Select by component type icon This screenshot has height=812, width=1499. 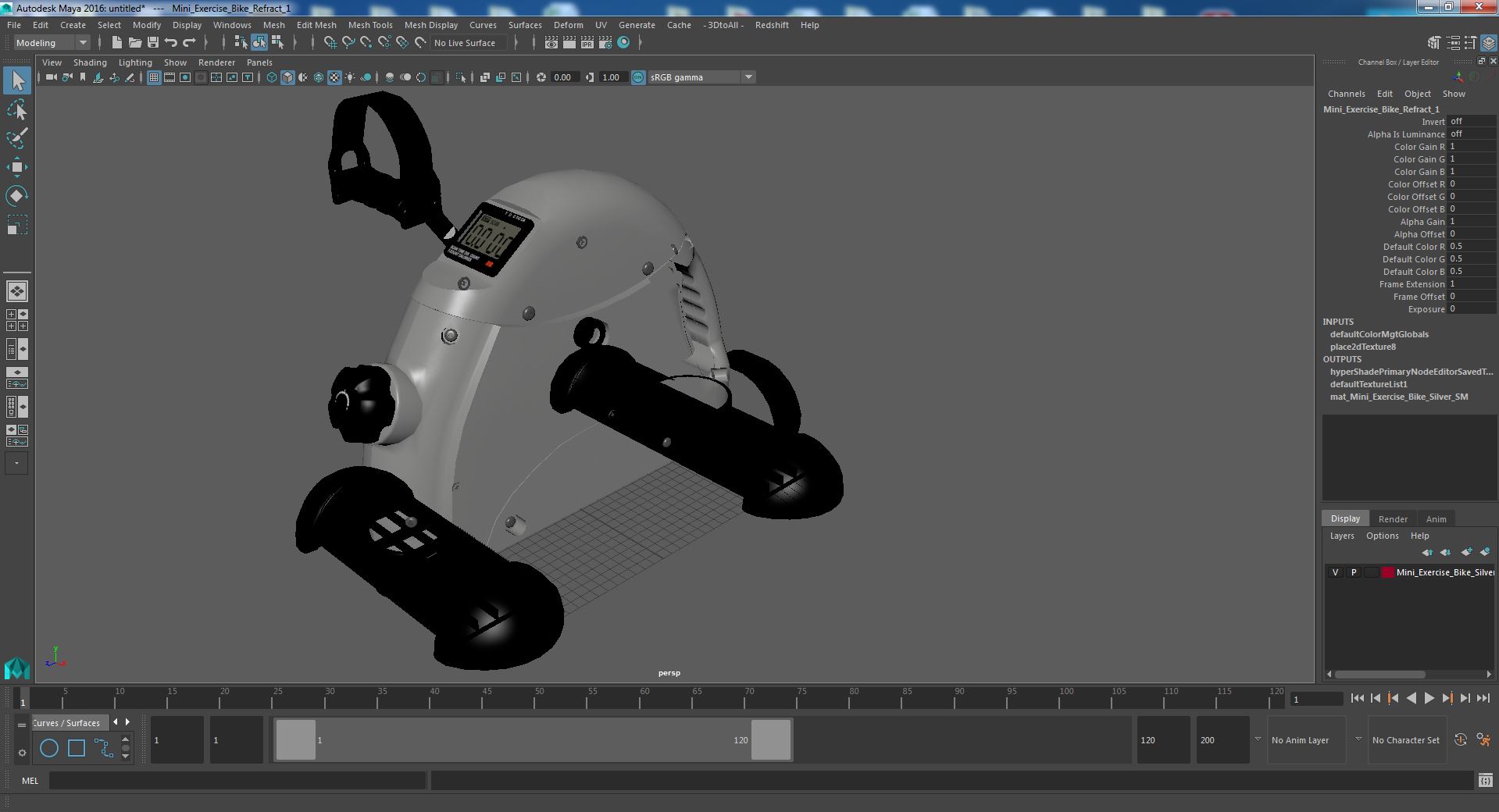(x=277, y=43)
